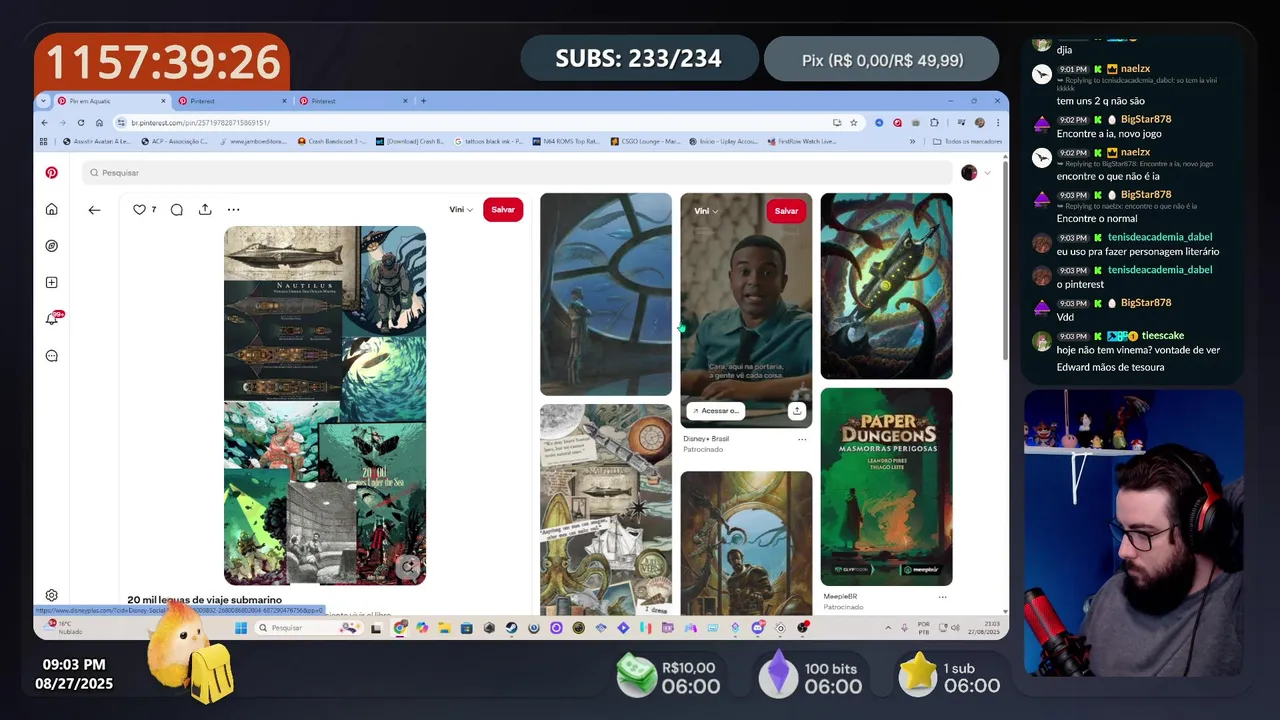Click the Pinterest 'Pesquisar' search field
This screenshot has height=720, width=1280.
coord(517,173)
